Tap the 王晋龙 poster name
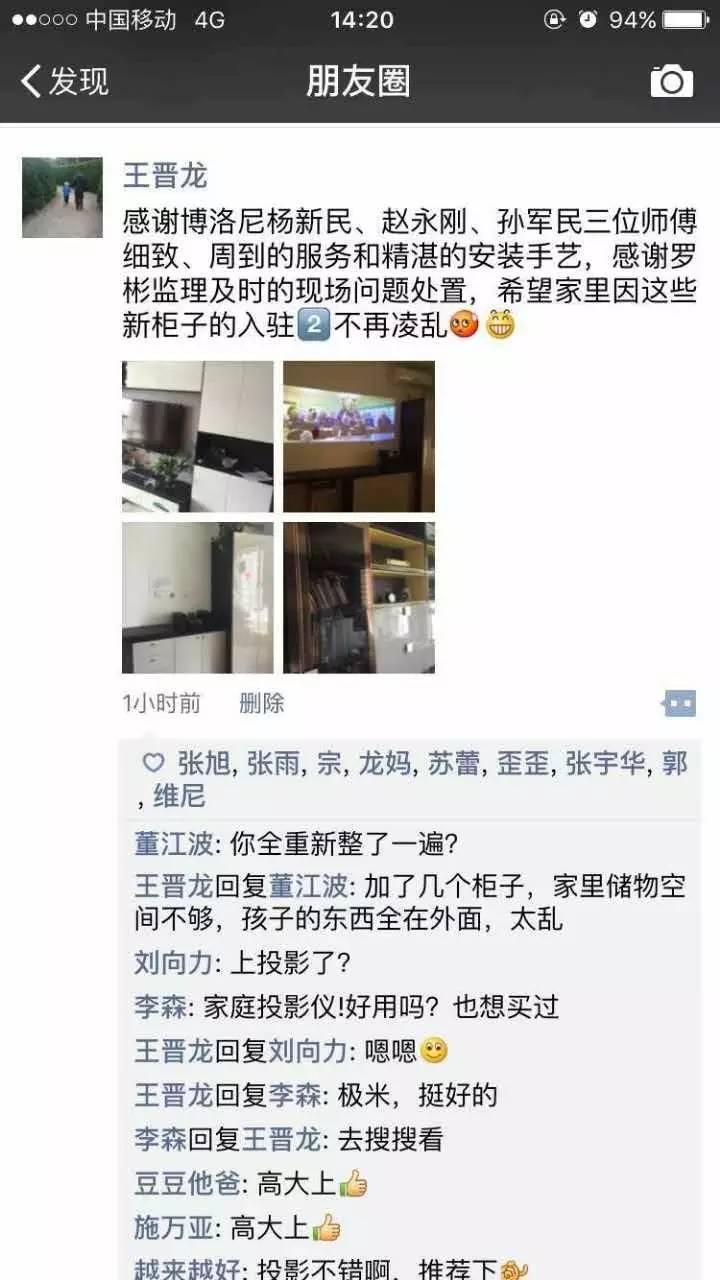This screenshot has height=1280, width=720. pyautogui.click(x=165, y=176)
